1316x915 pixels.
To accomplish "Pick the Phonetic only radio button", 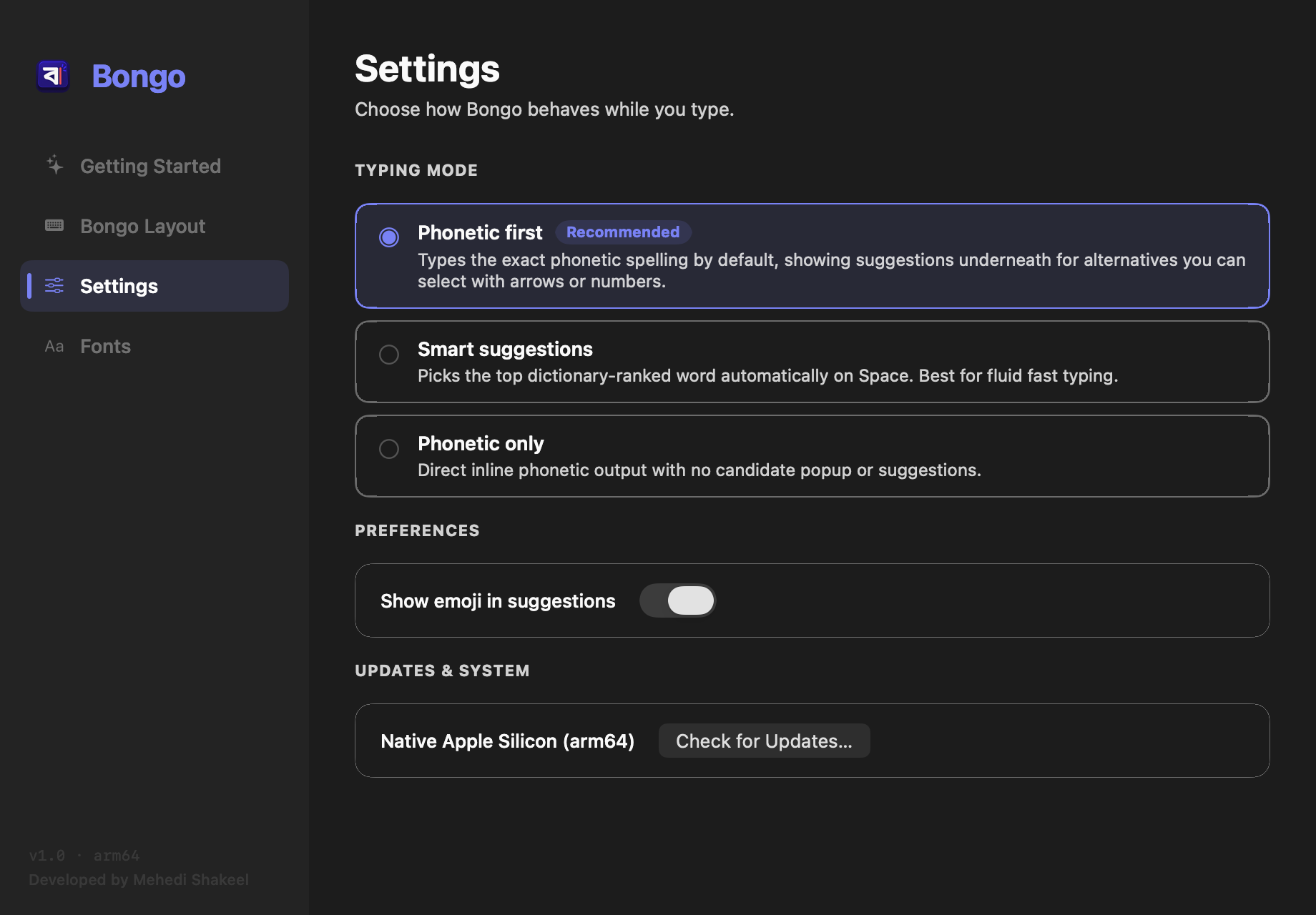I will 389,449.
